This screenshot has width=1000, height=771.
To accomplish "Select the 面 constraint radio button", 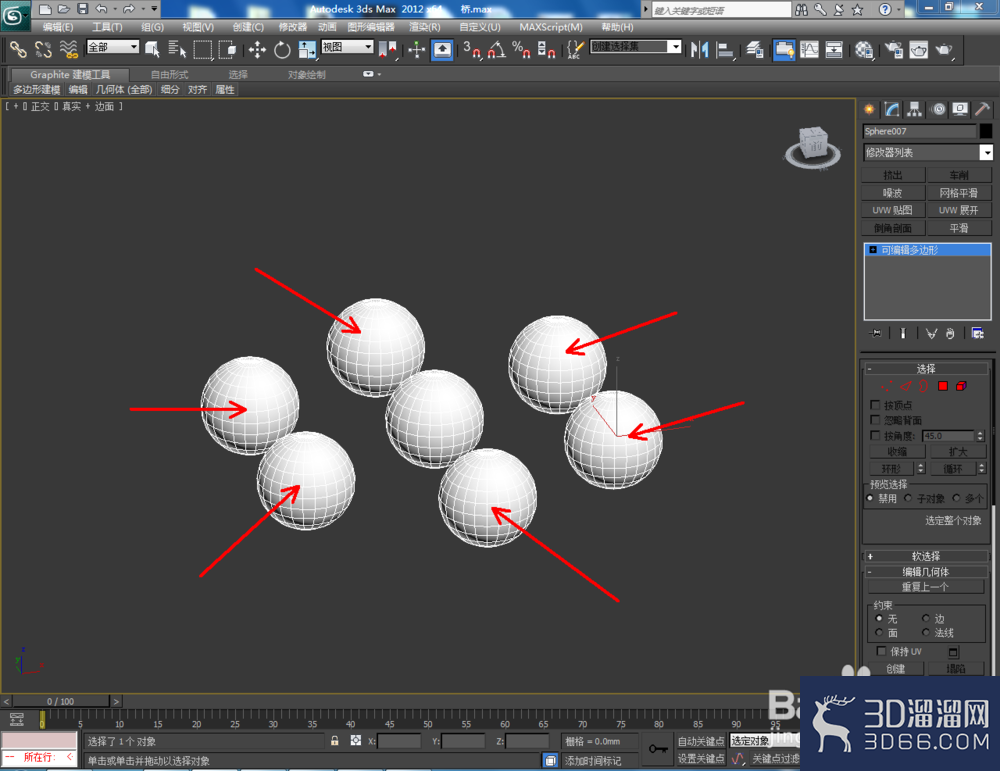I will coord(879,632).
